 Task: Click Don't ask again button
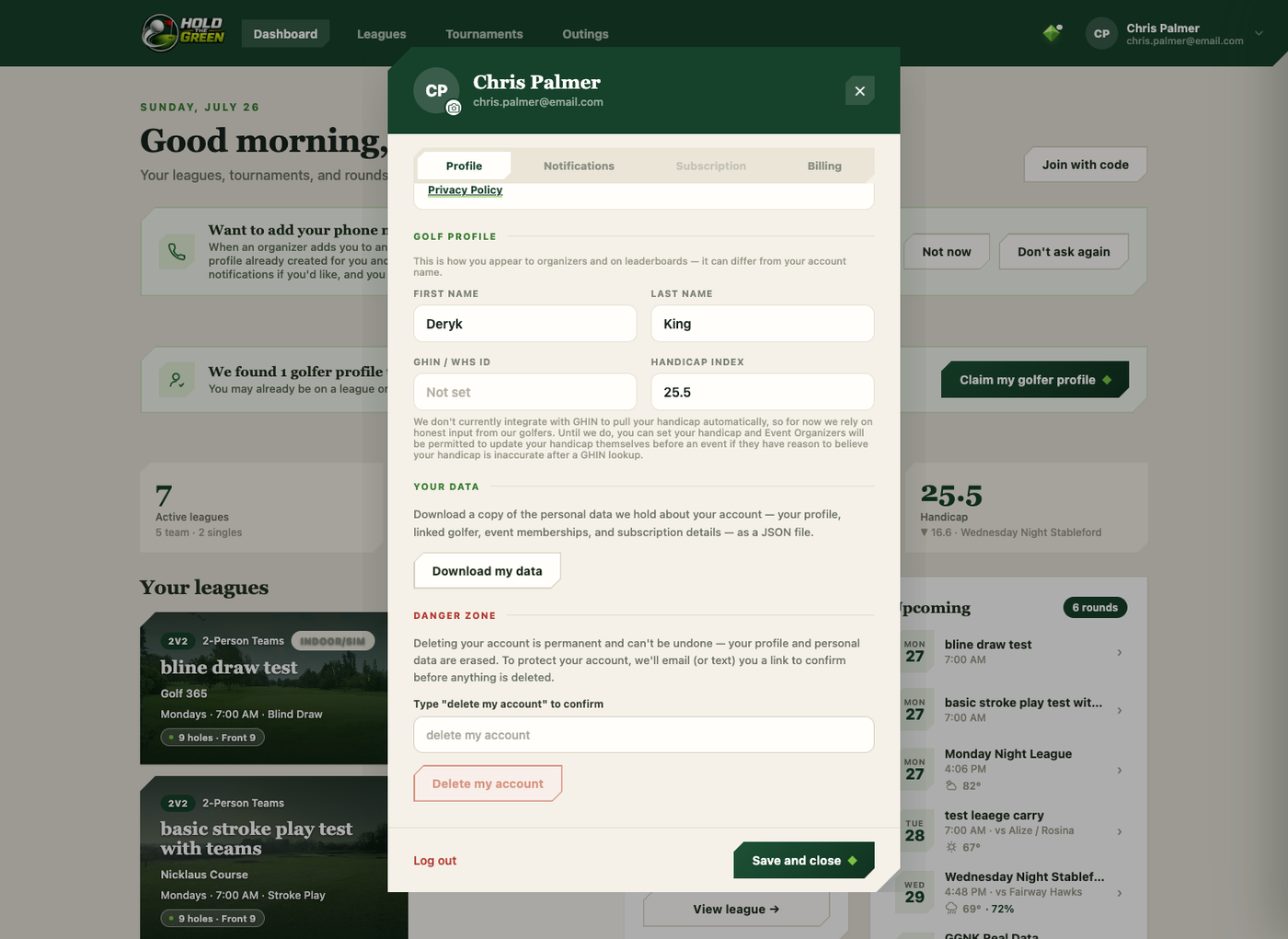click(x=1064, y=252)
